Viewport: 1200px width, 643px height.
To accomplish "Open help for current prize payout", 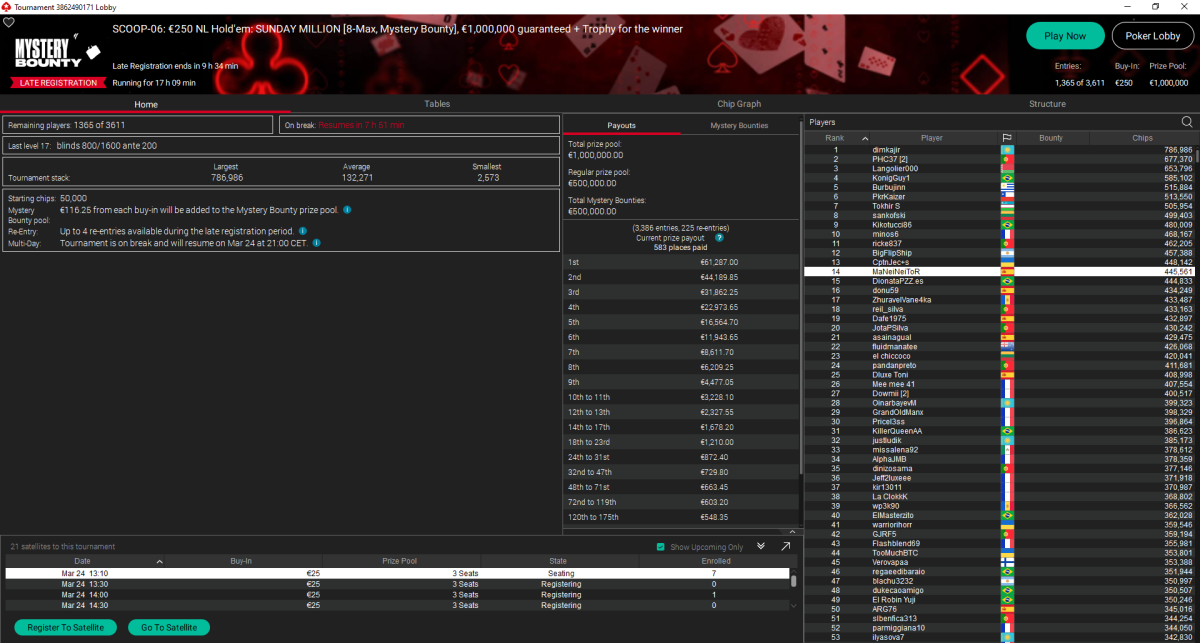I will tap(719, 238).
